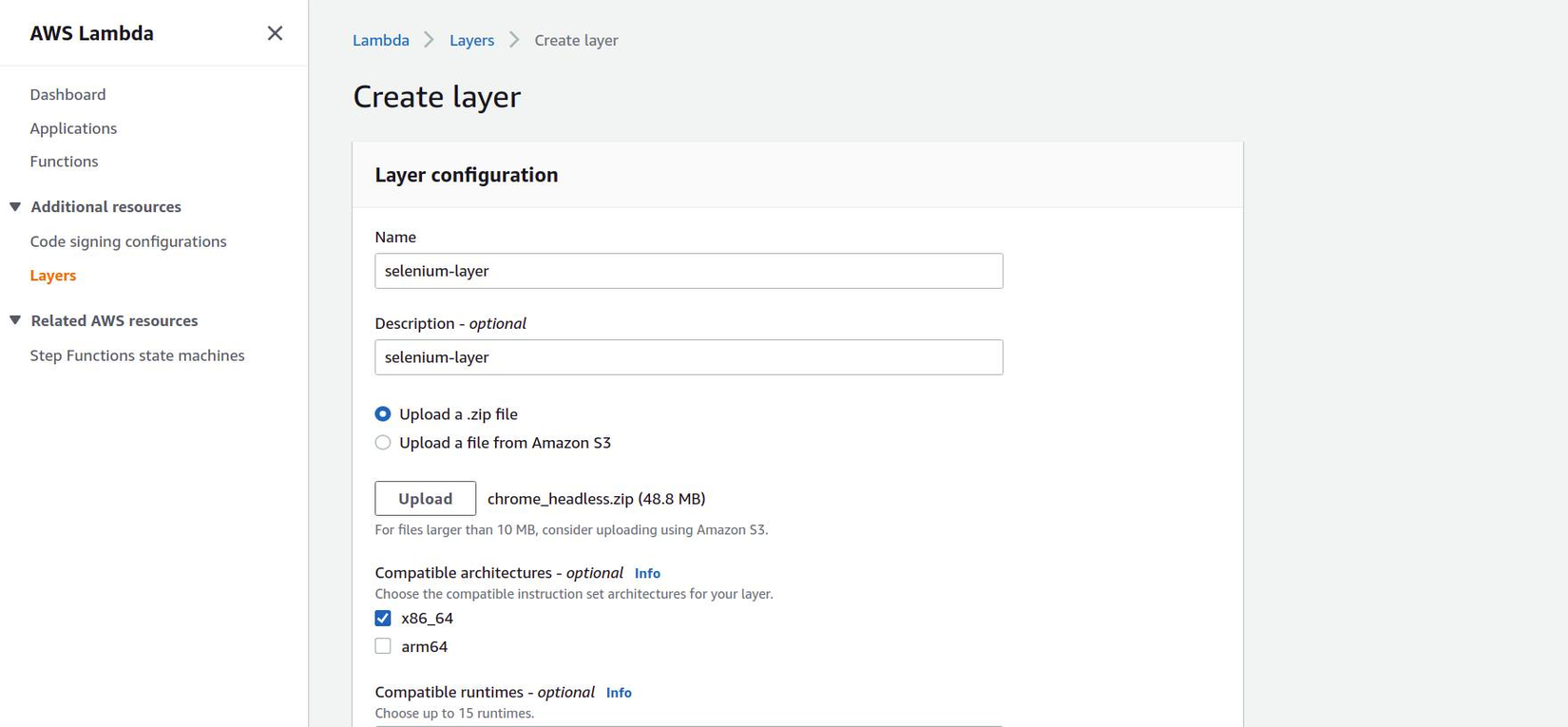
Task: Collapse the Related AWS resources section
Action: click(x=15, y=321)
